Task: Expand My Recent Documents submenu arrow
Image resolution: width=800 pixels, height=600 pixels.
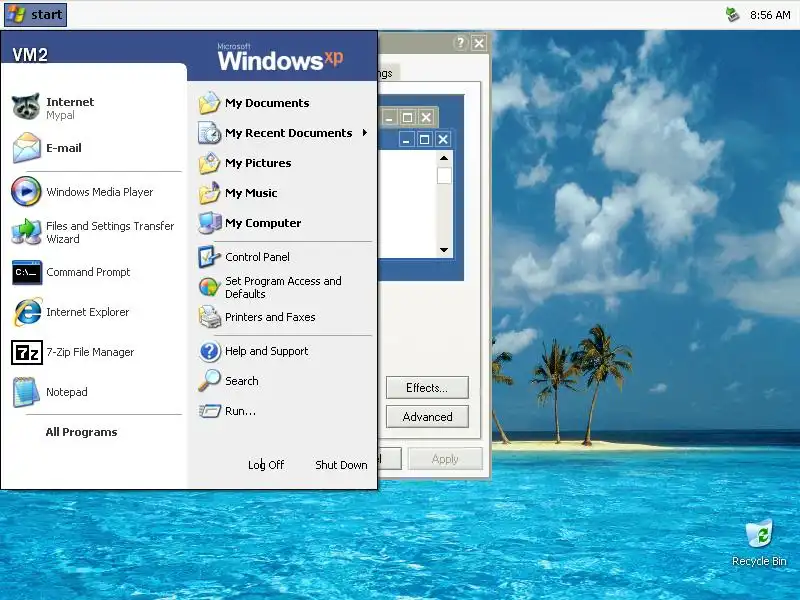Action: point(365,133)
